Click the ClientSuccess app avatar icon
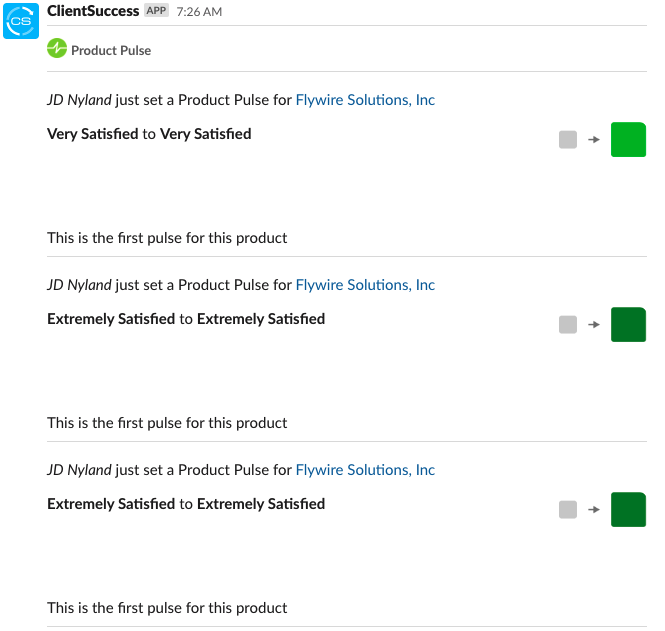665x631 pixels. coord(21,21)
